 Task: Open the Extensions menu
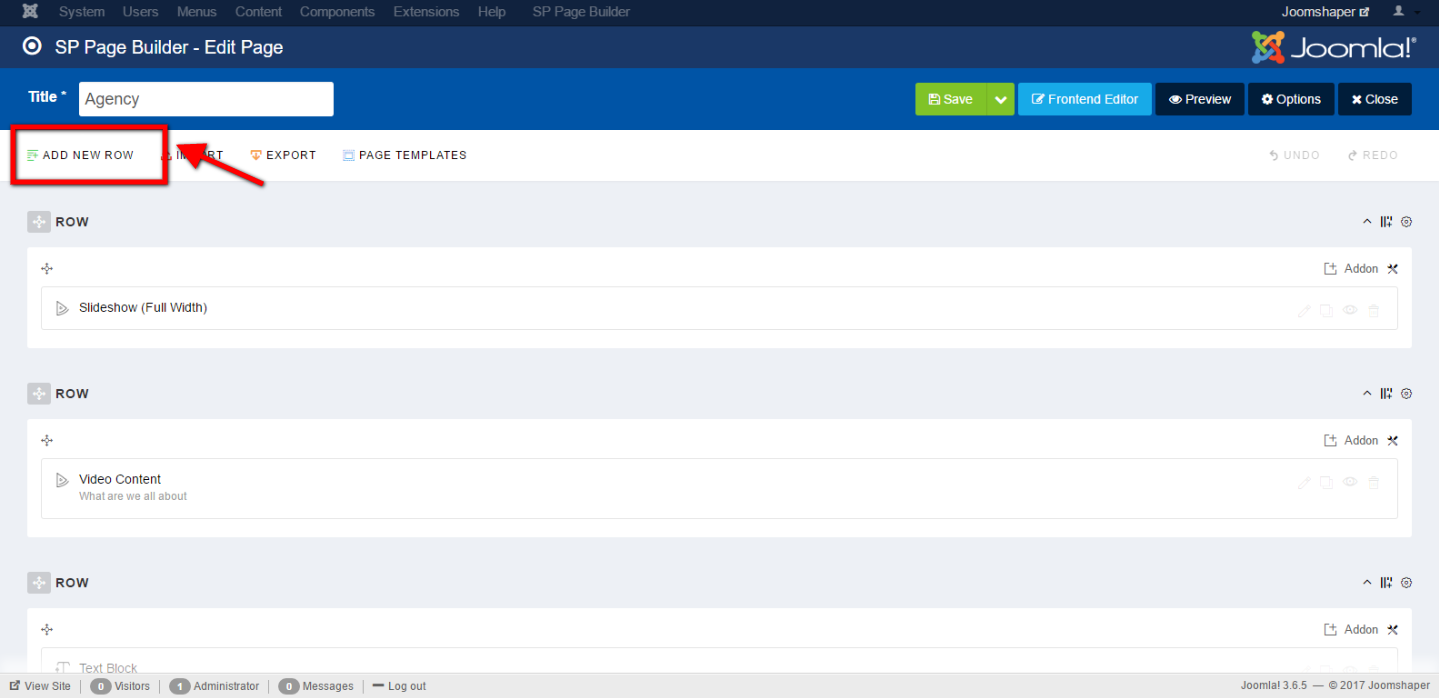pos(426,12)
